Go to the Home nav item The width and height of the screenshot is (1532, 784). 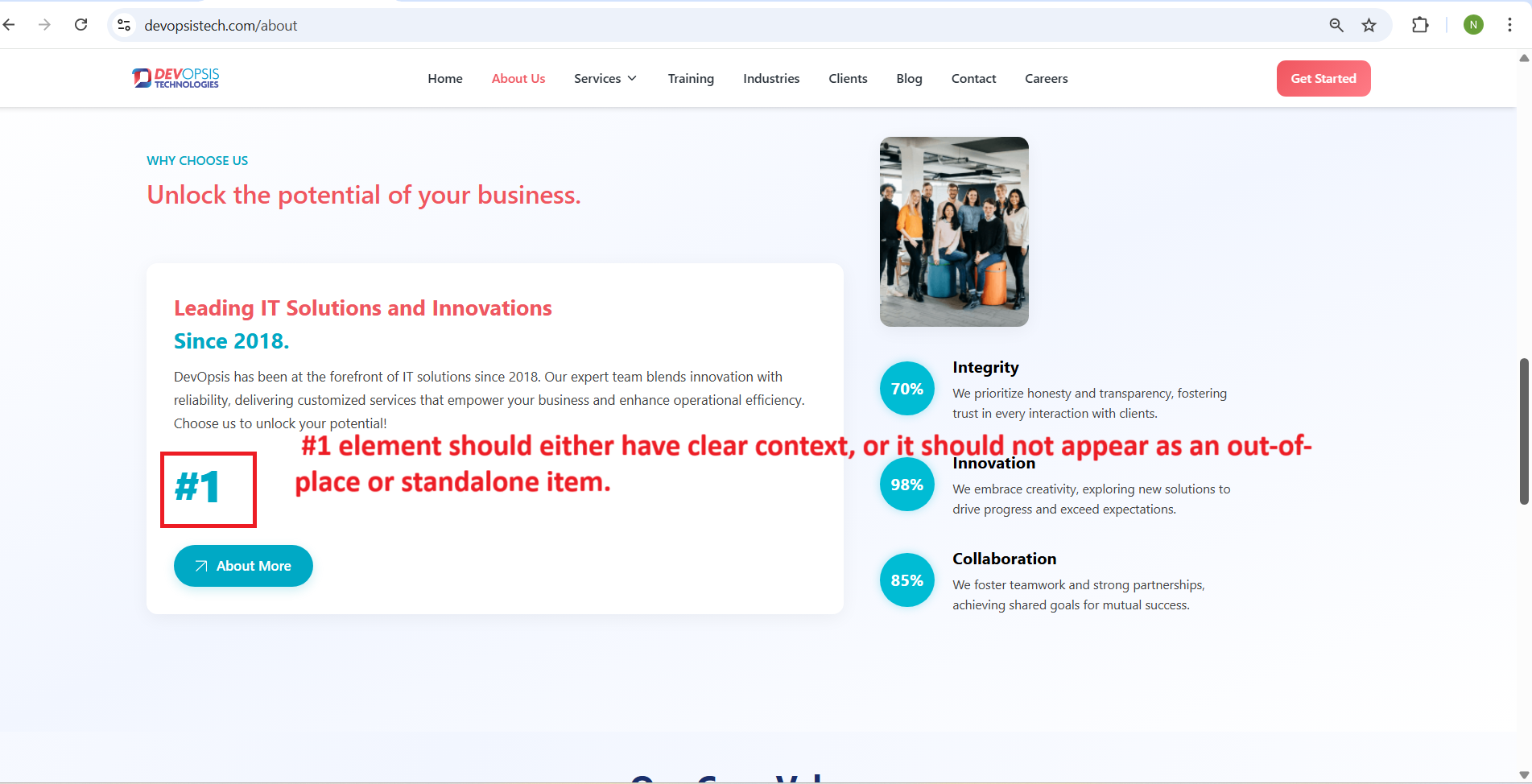445,78
